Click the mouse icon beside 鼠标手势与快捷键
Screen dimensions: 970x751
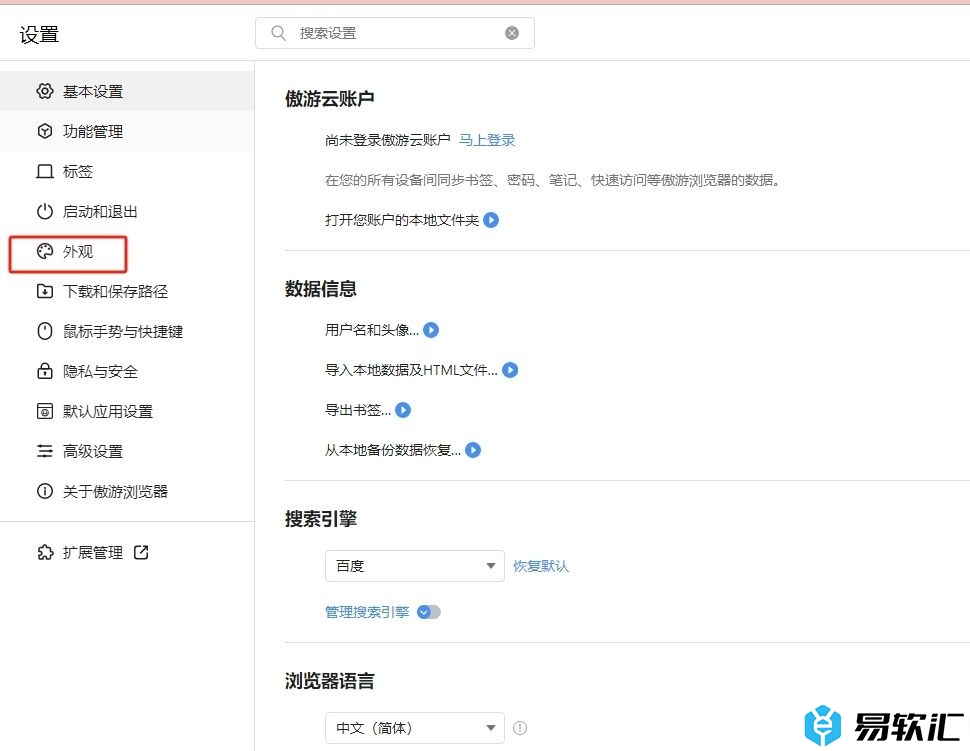45,332
